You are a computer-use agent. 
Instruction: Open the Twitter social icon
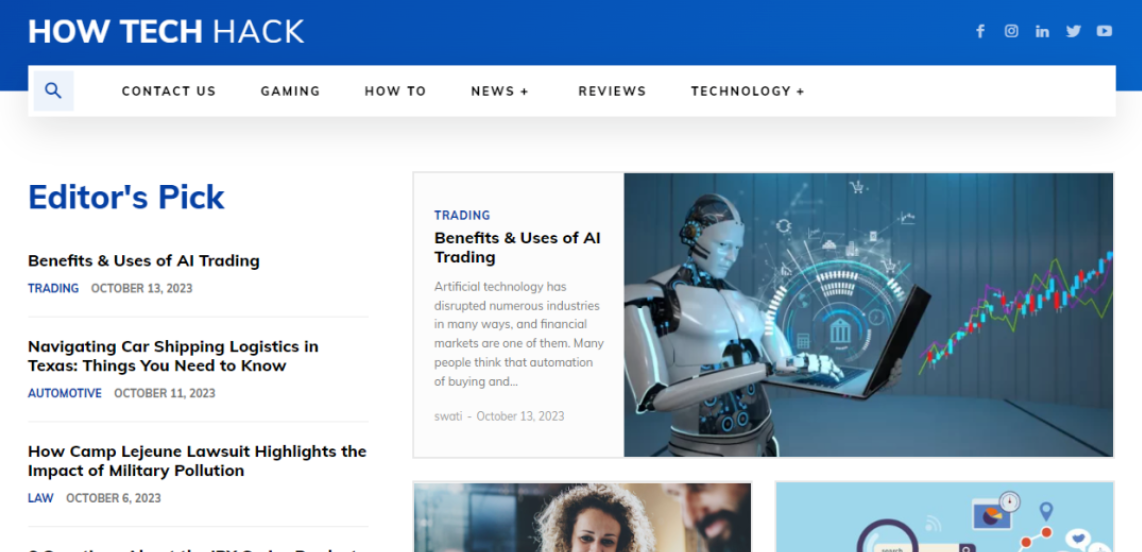click(x=1074, y=31)
